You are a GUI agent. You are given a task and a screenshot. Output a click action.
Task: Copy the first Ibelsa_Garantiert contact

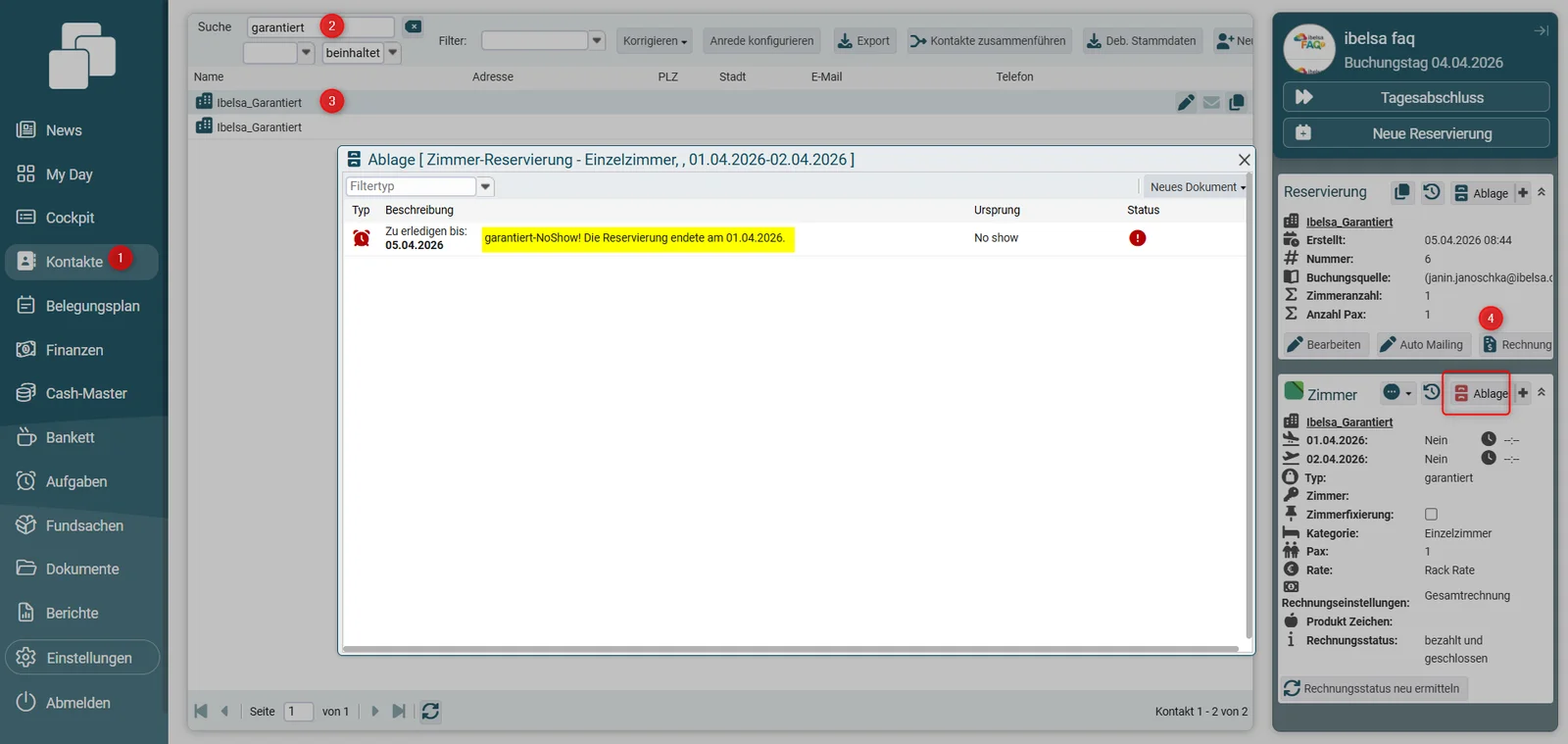click(x=1237, y=102)
